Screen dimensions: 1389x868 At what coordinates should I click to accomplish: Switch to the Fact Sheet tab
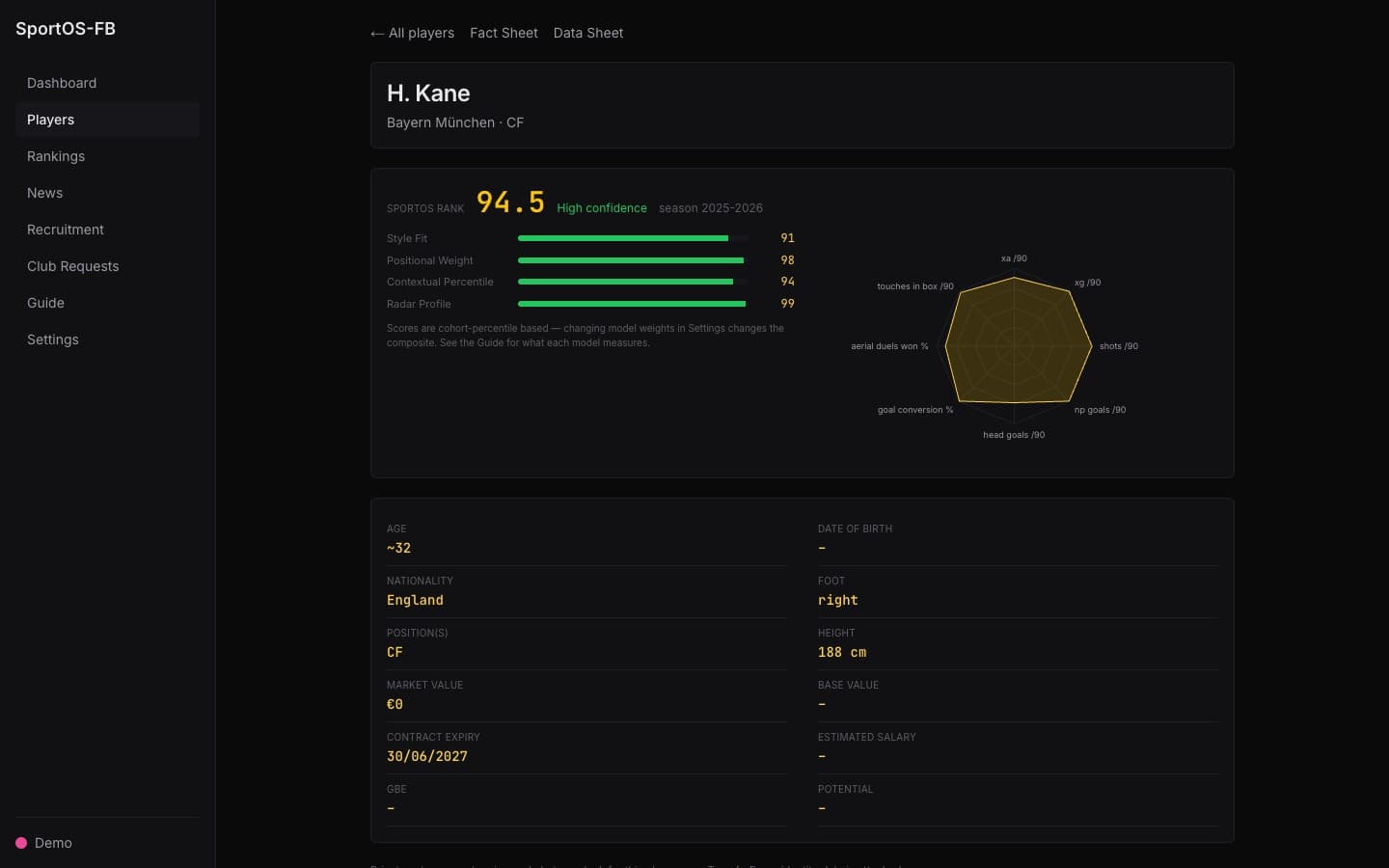click(504, 33)
